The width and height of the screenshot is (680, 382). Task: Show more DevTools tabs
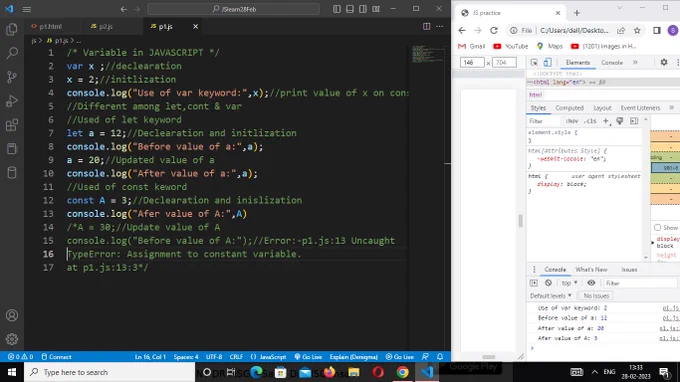coord(635,62)
